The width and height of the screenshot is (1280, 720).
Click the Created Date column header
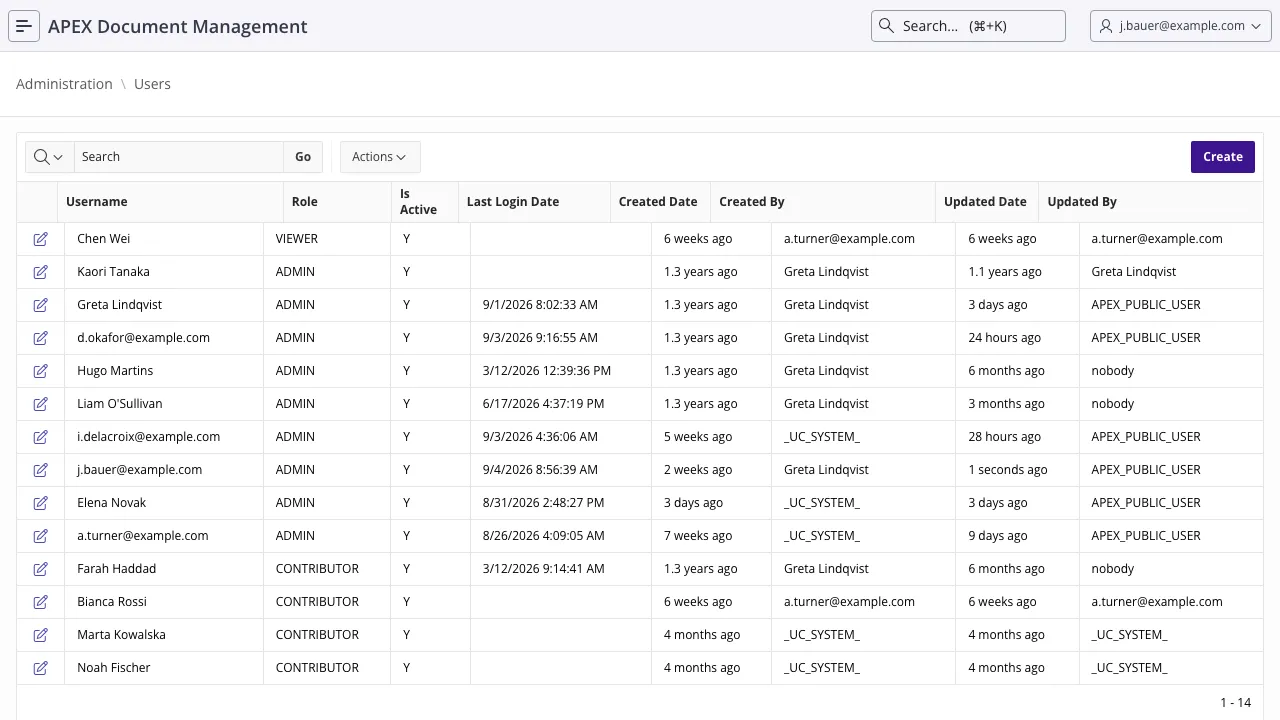click(658, 202)
